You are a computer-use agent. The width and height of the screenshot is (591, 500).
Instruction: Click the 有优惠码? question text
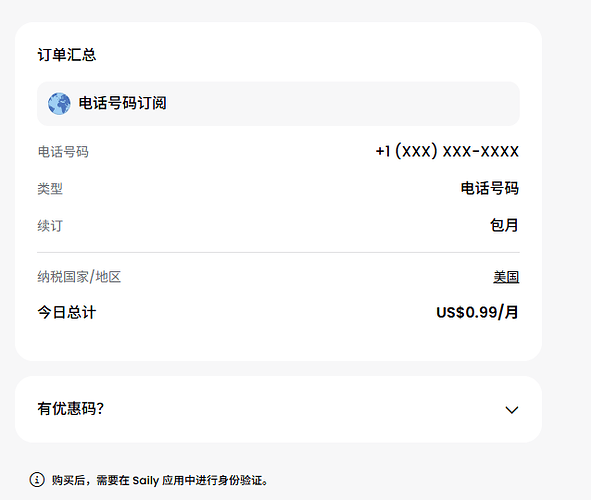coord(70,409)
